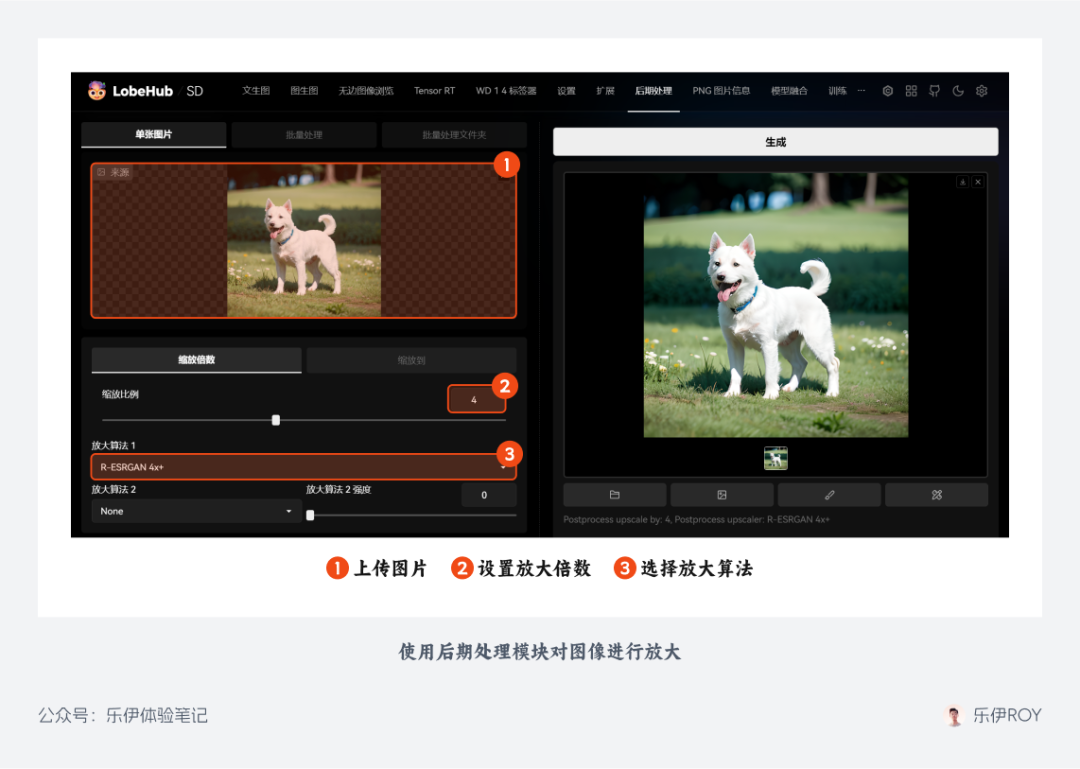Click the 缩放比例 slider handle
This screenshot has width=1080, height=769.
tap(276, 420)
